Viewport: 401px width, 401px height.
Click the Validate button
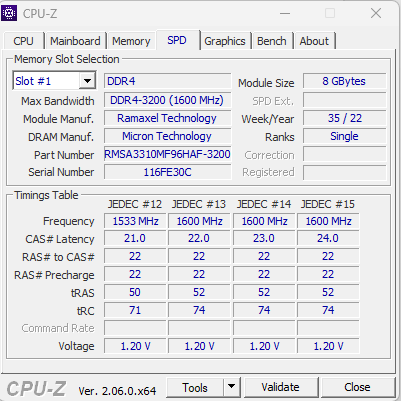pos(280,387)
